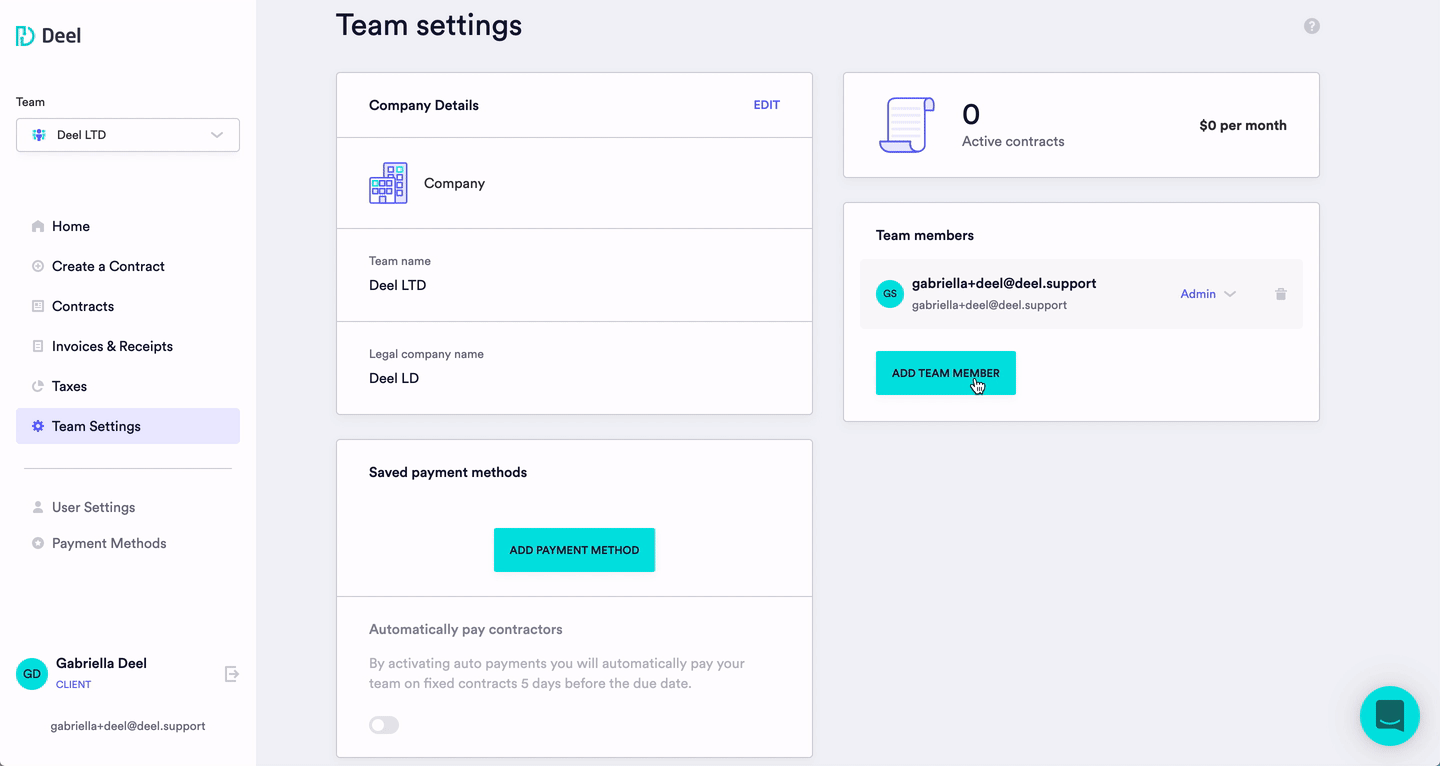Click the Invoices & Receipts icon

[x=38, y=346]
